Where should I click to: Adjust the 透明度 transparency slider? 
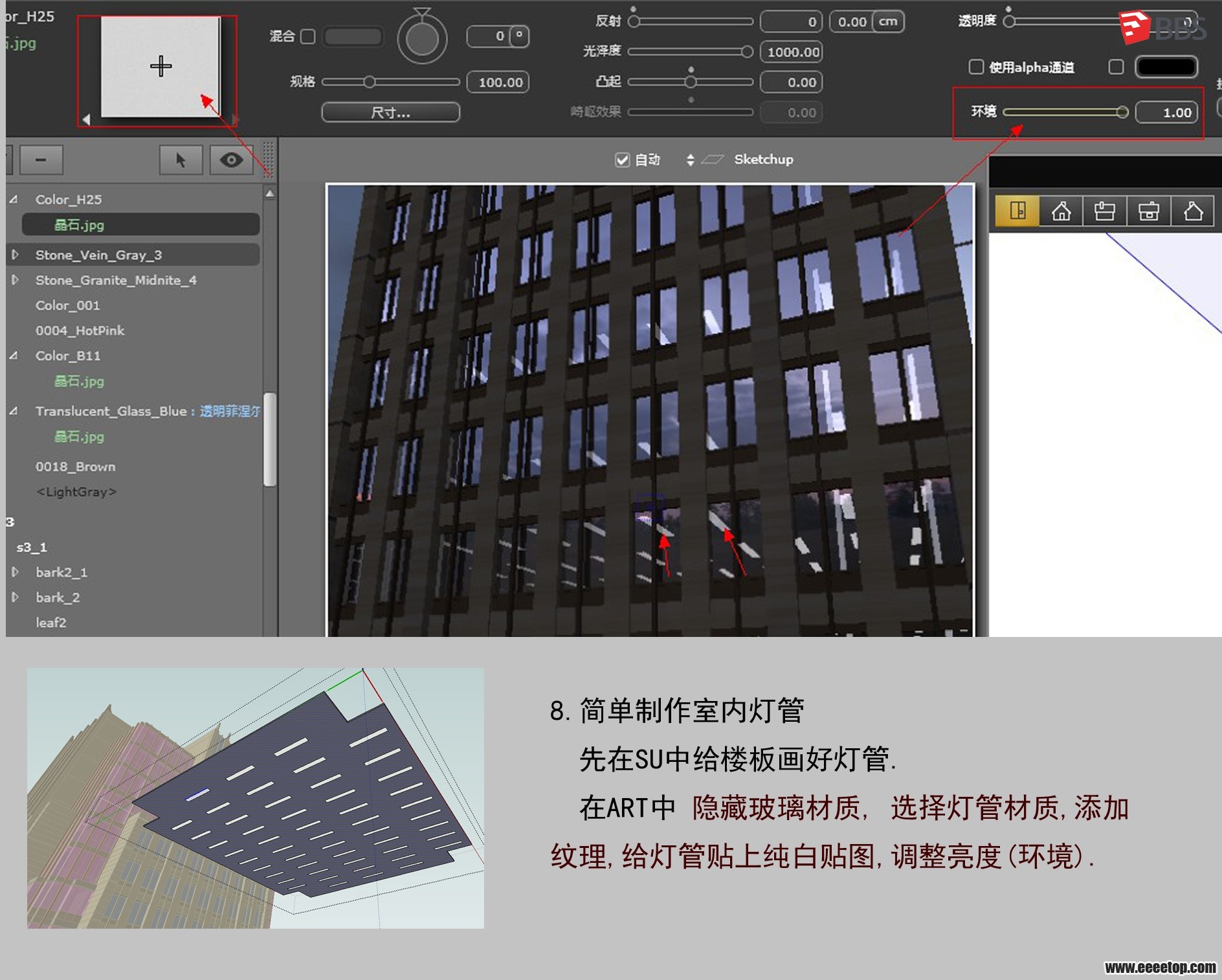[x=1065, y=21]
